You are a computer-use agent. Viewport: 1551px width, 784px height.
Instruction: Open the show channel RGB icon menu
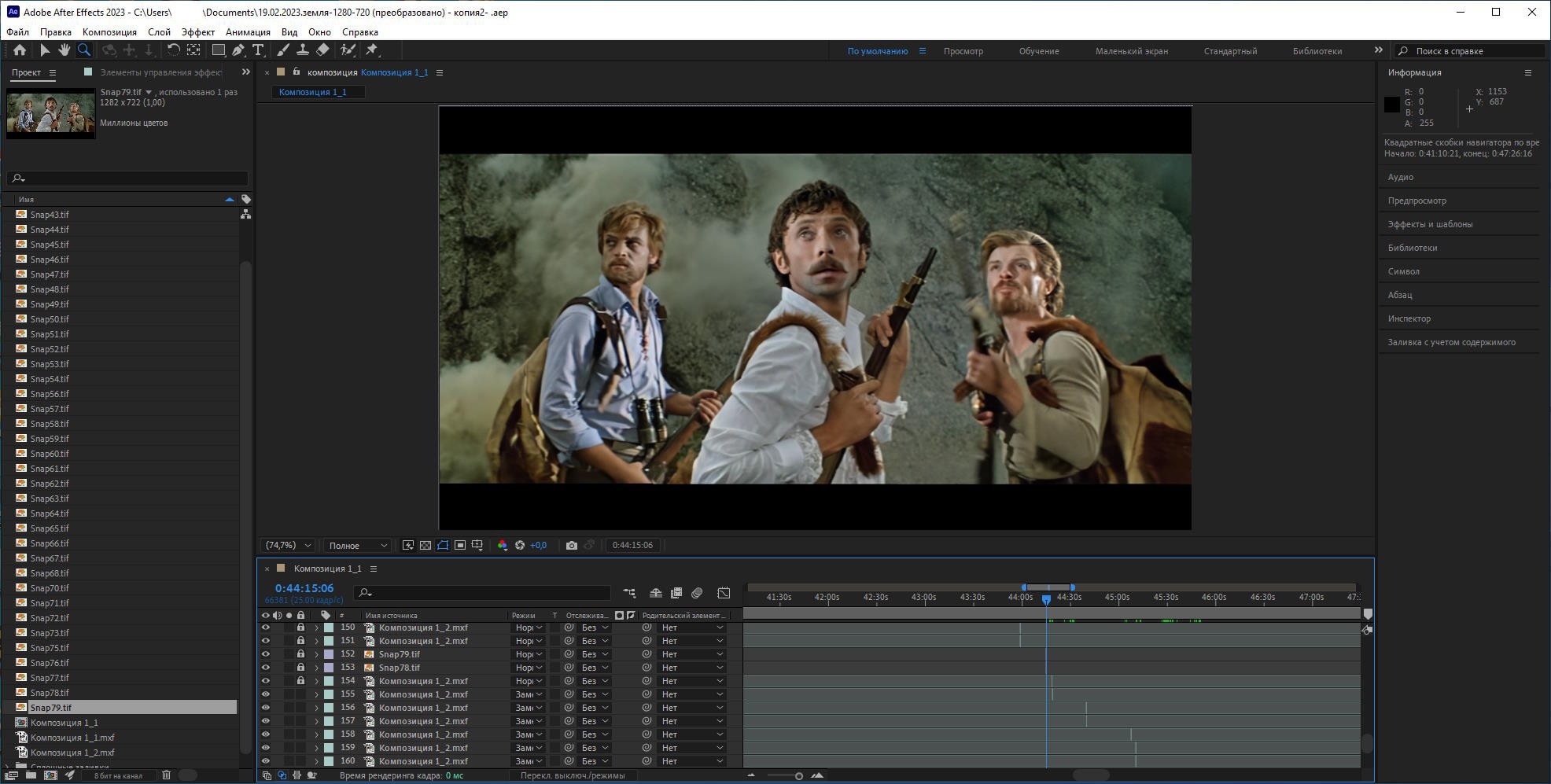tap(503, 545)
